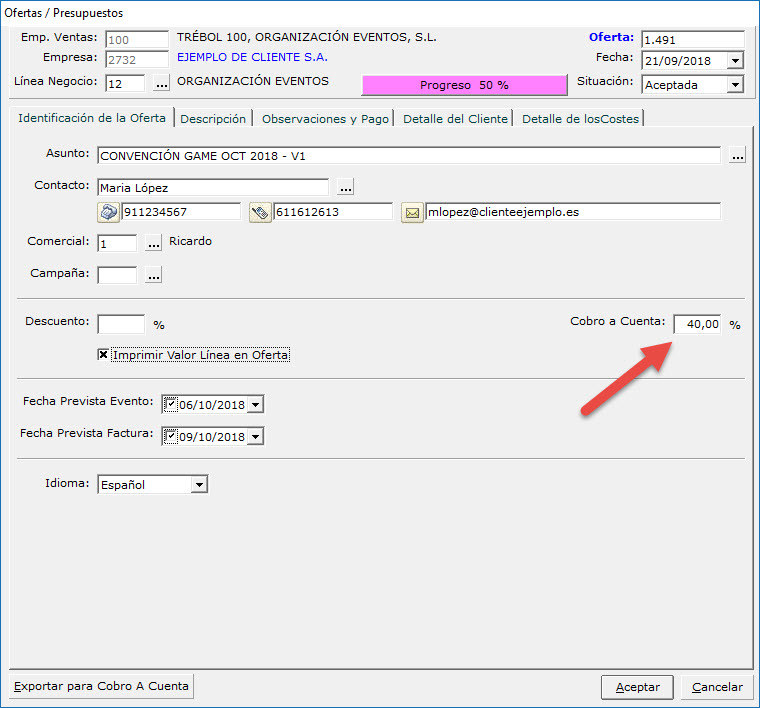Click the Línea Negocio field with 12
Screen dimensions: 760x708
[x=125, y=83]
